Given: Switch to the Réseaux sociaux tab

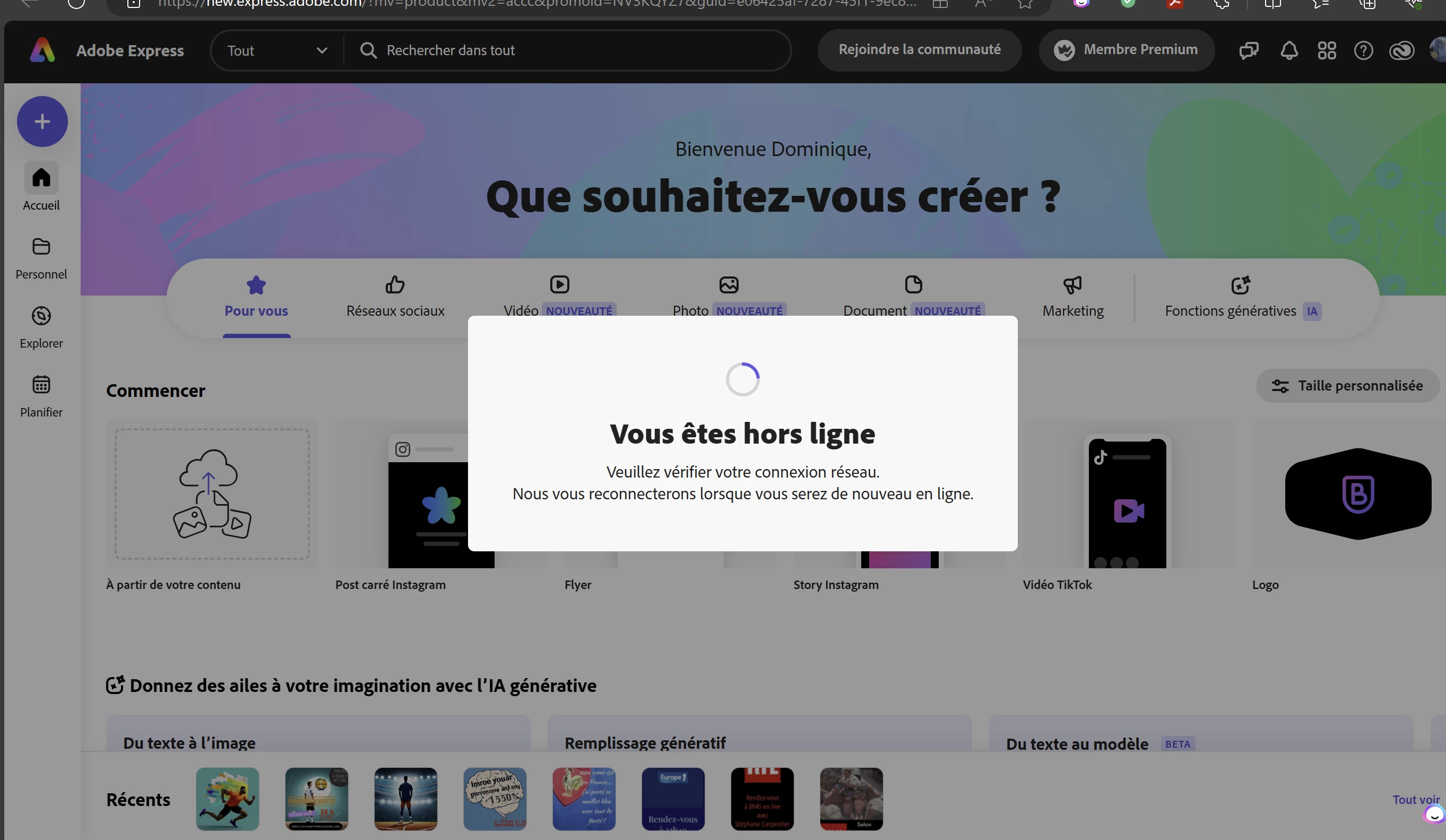Looking at the screenshot, I should [395, 297].
